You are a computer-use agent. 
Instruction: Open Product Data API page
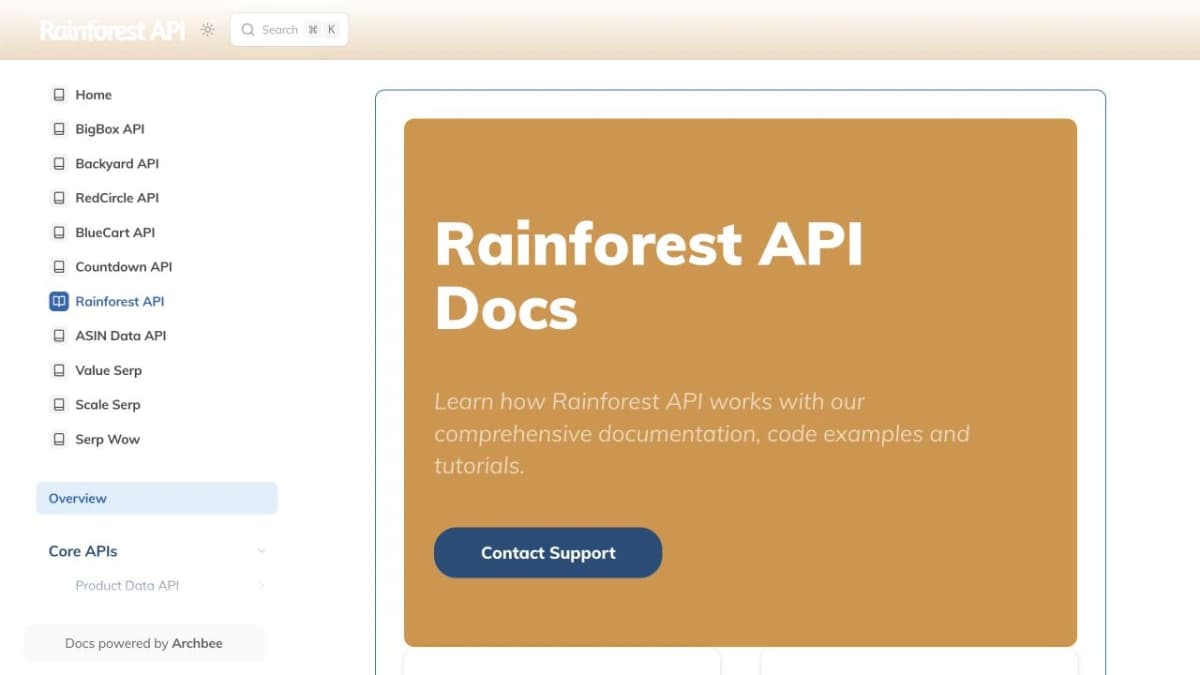(x=127, y=586)
